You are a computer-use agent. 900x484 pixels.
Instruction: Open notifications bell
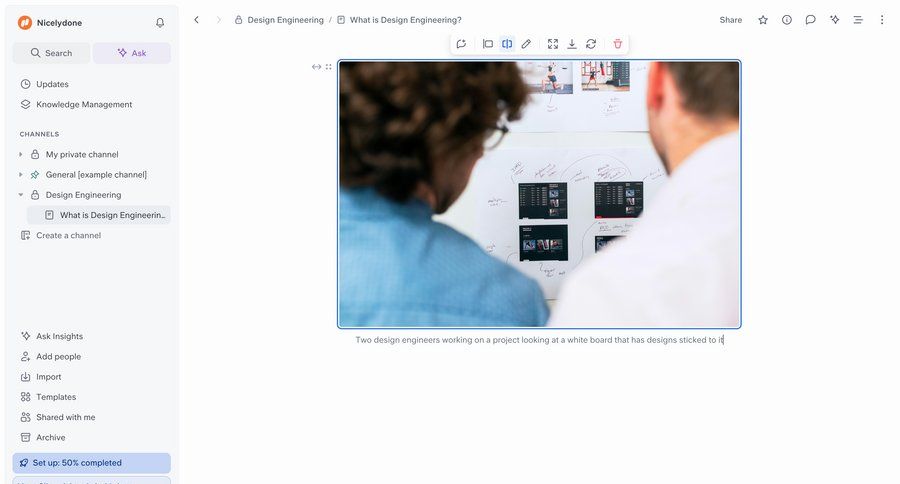(160, 22)
